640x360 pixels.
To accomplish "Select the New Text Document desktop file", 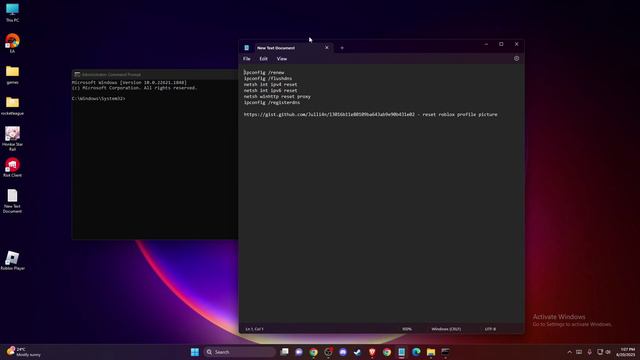I will pos(12,201).
